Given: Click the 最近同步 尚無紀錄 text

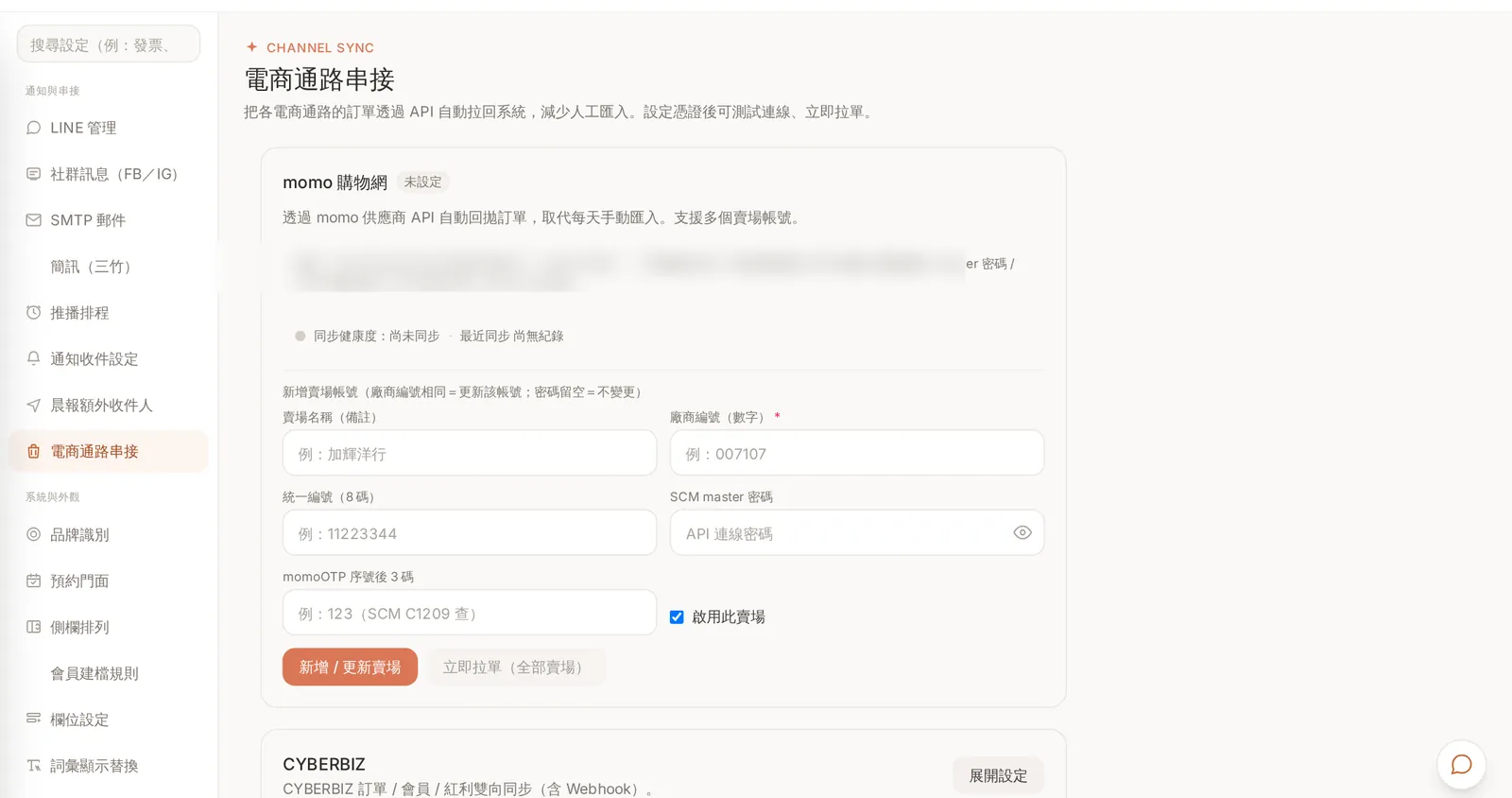Looking at the screenshot, I should [511, 336].
